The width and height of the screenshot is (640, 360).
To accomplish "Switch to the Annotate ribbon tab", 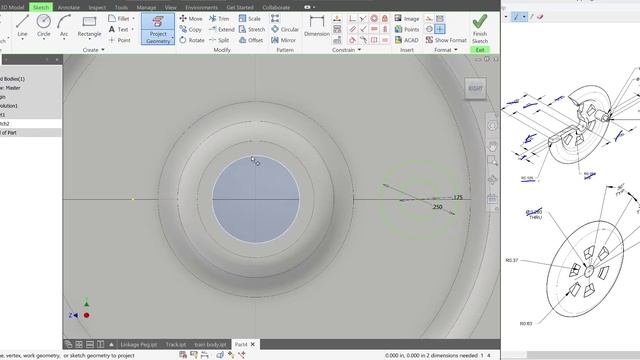I will pos(69,7).
